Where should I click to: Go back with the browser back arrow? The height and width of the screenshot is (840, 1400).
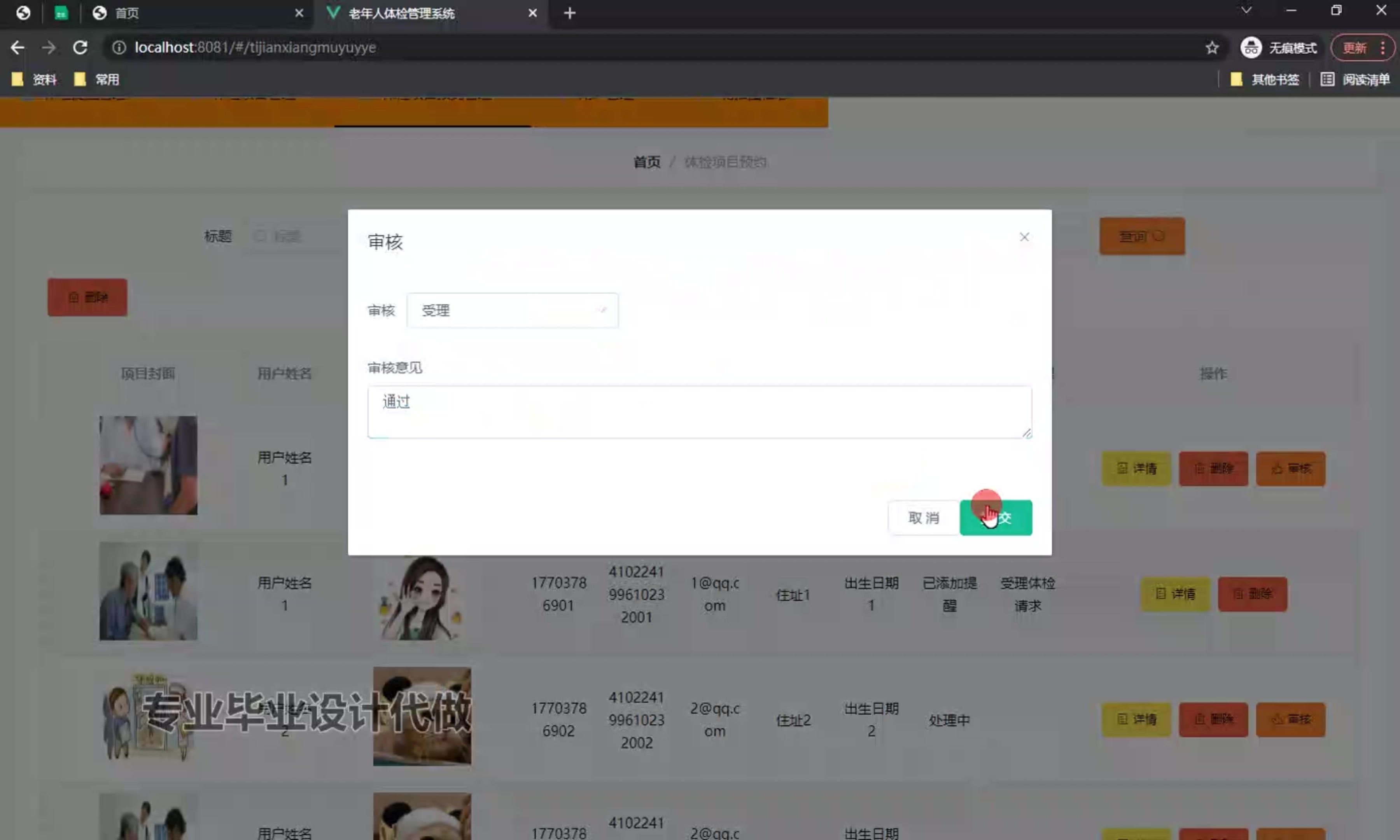[17, 47]
